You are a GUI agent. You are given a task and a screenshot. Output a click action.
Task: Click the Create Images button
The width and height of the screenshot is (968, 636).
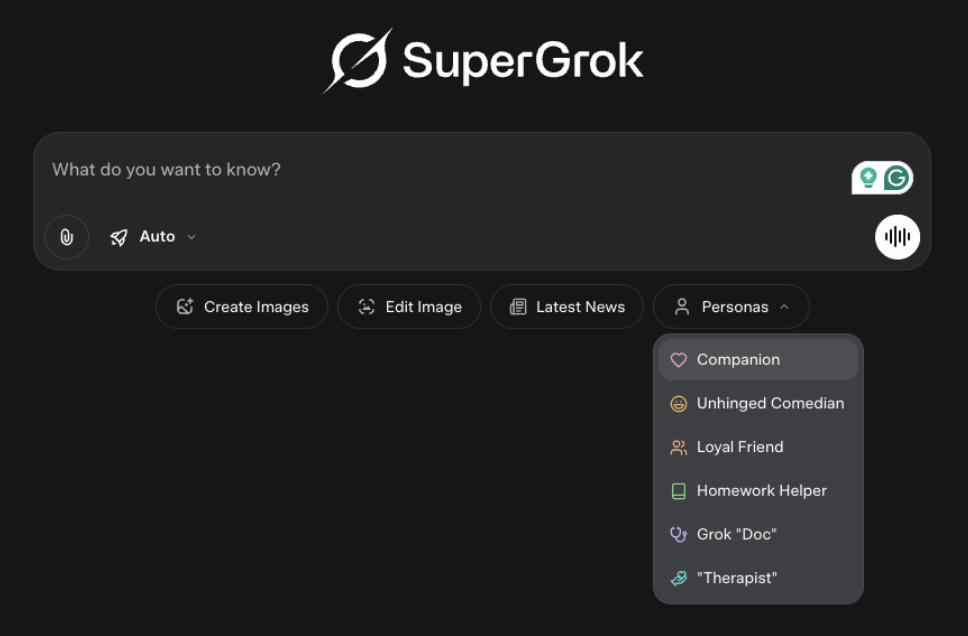242,307
